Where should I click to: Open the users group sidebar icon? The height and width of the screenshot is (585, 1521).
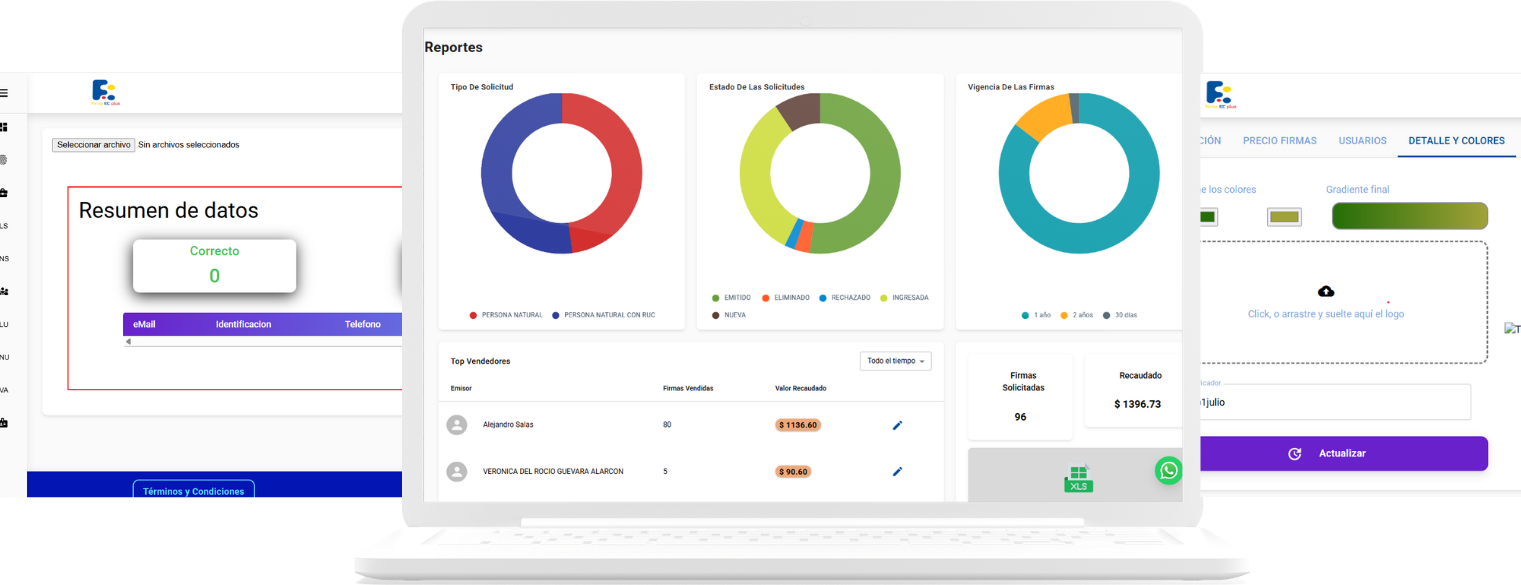pos(4,291)
